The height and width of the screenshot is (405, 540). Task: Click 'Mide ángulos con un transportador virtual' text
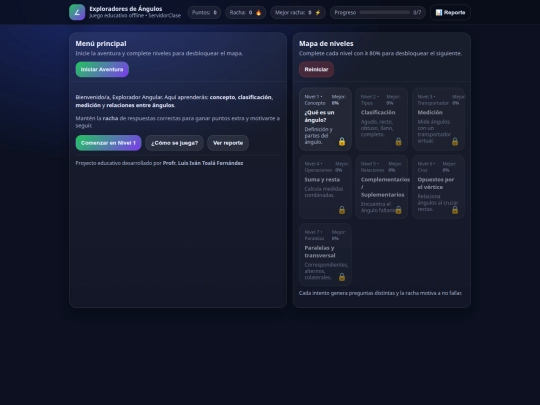pos(434,131)
